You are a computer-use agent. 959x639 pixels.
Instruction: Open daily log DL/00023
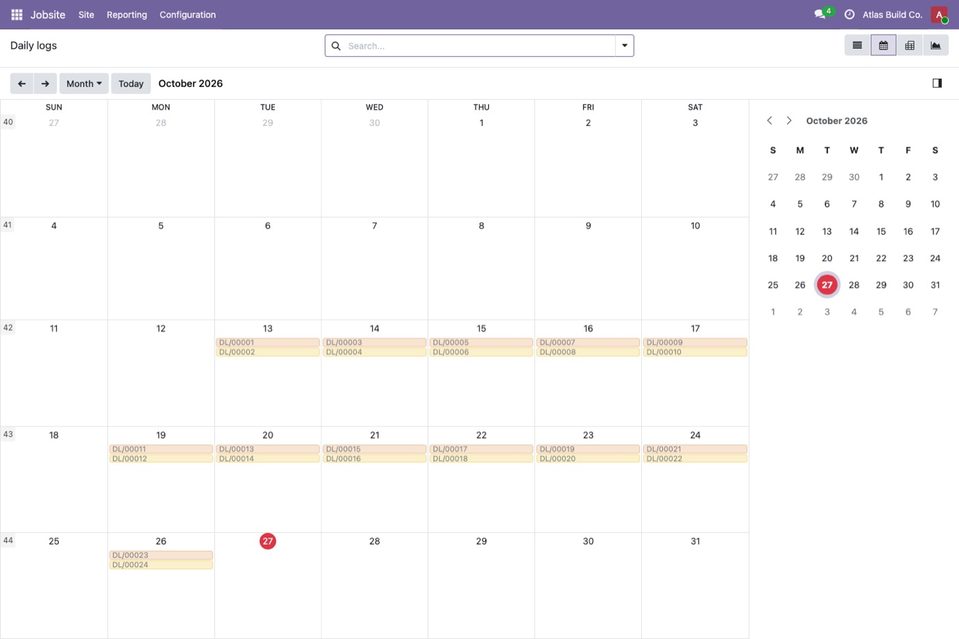[161, 555]
